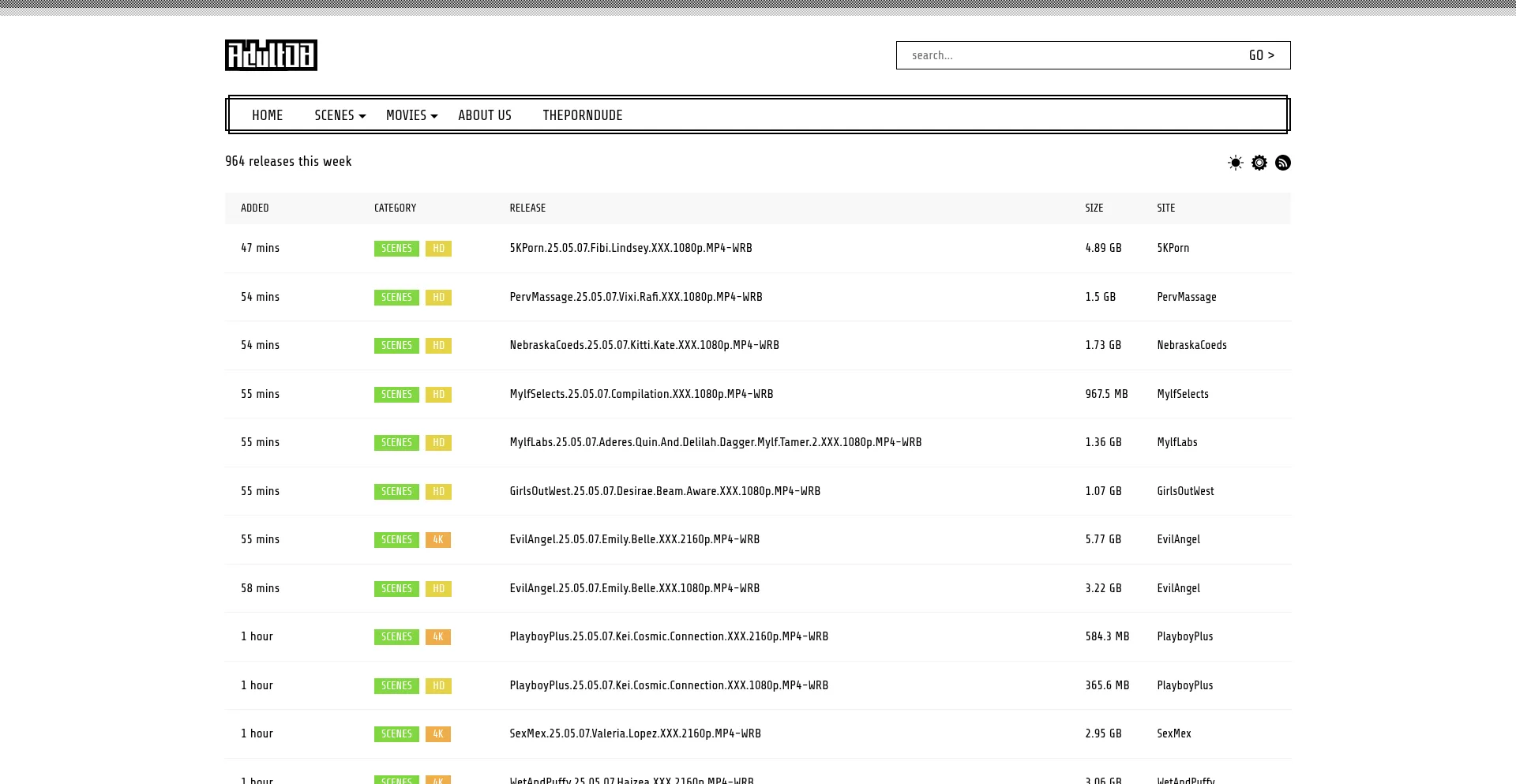Viewport: 1516px width, 784px height.
Task: Open the RSS feed icon
Action: [1283, 163]
